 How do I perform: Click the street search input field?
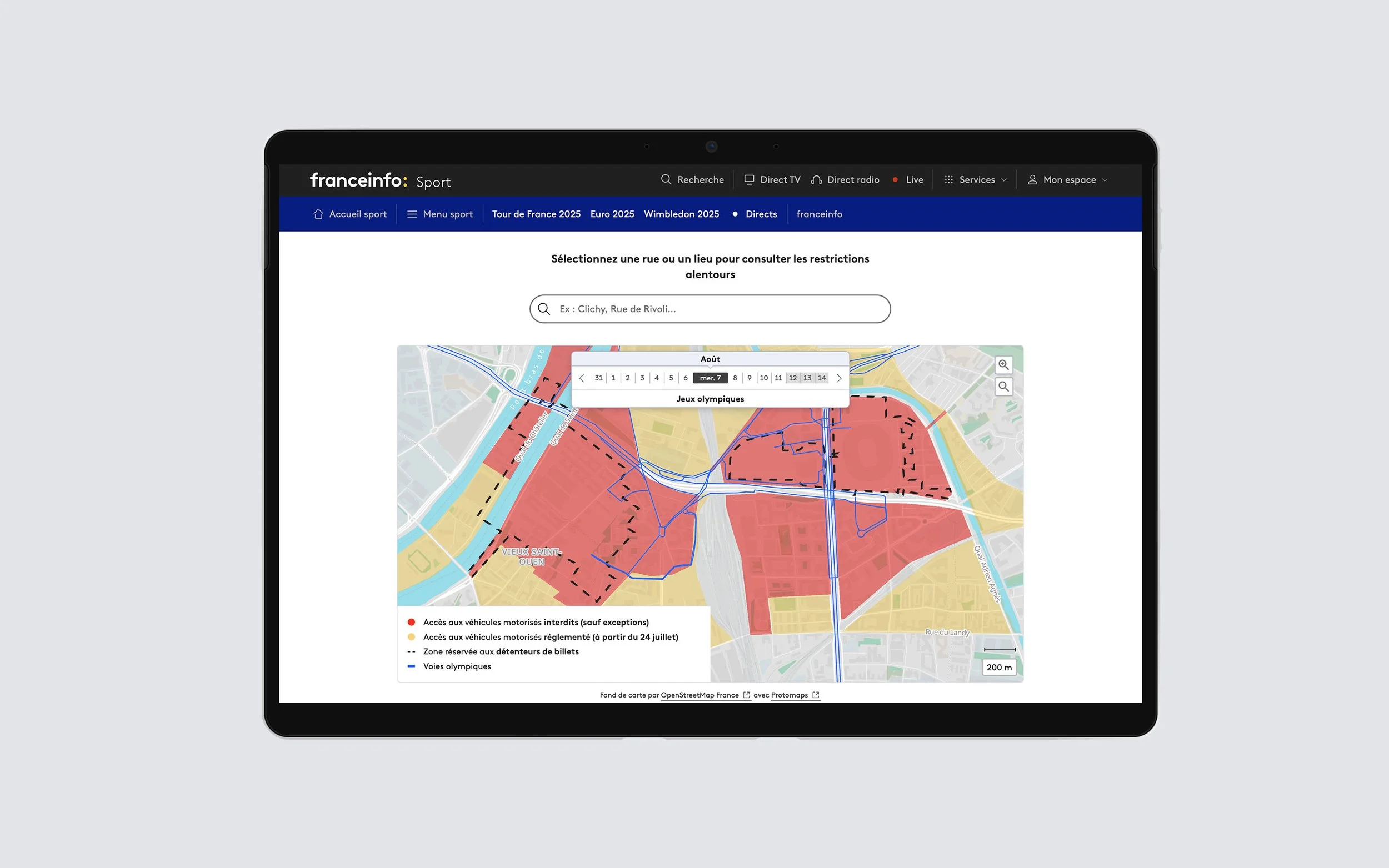(710, 309)
